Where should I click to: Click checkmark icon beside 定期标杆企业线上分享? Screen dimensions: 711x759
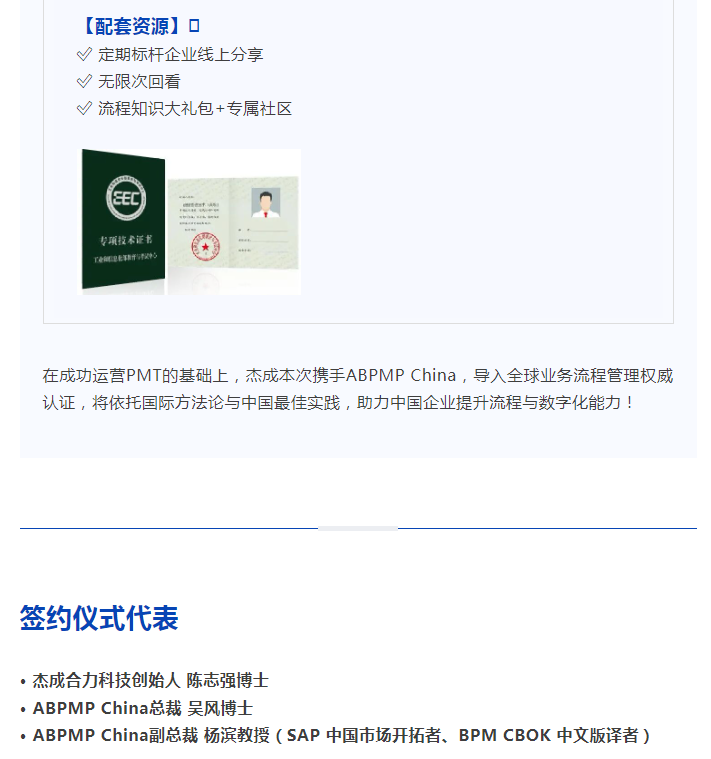84,54
